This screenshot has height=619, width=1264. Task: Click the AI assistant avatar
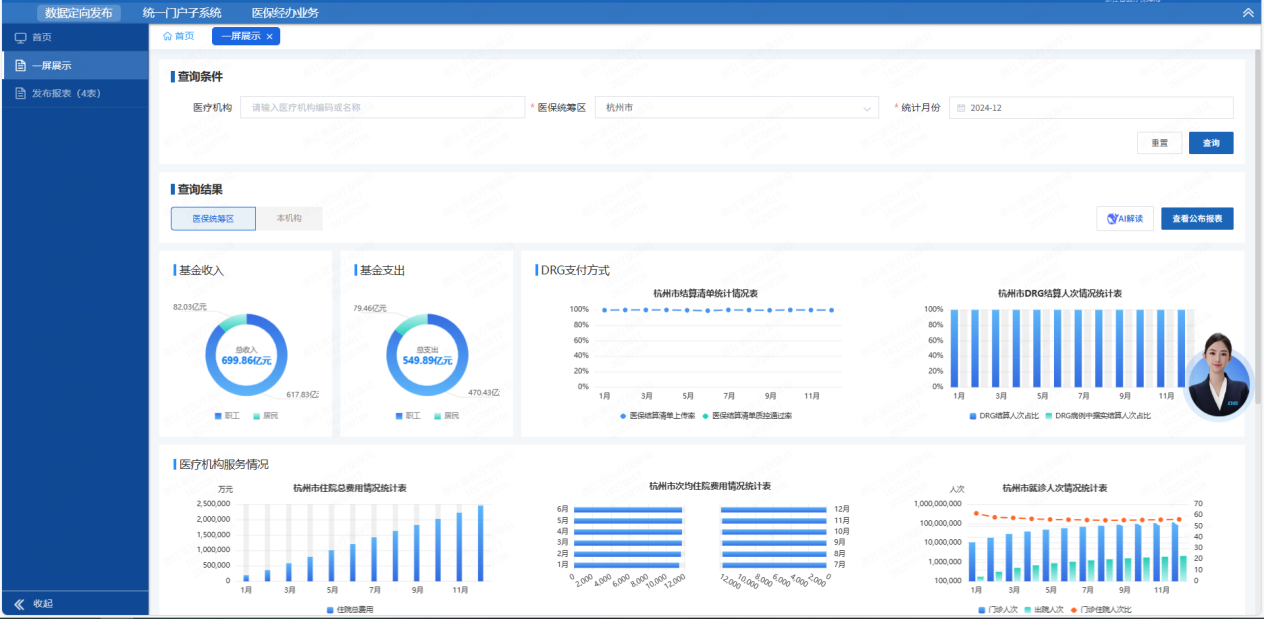click(1218, 376)
